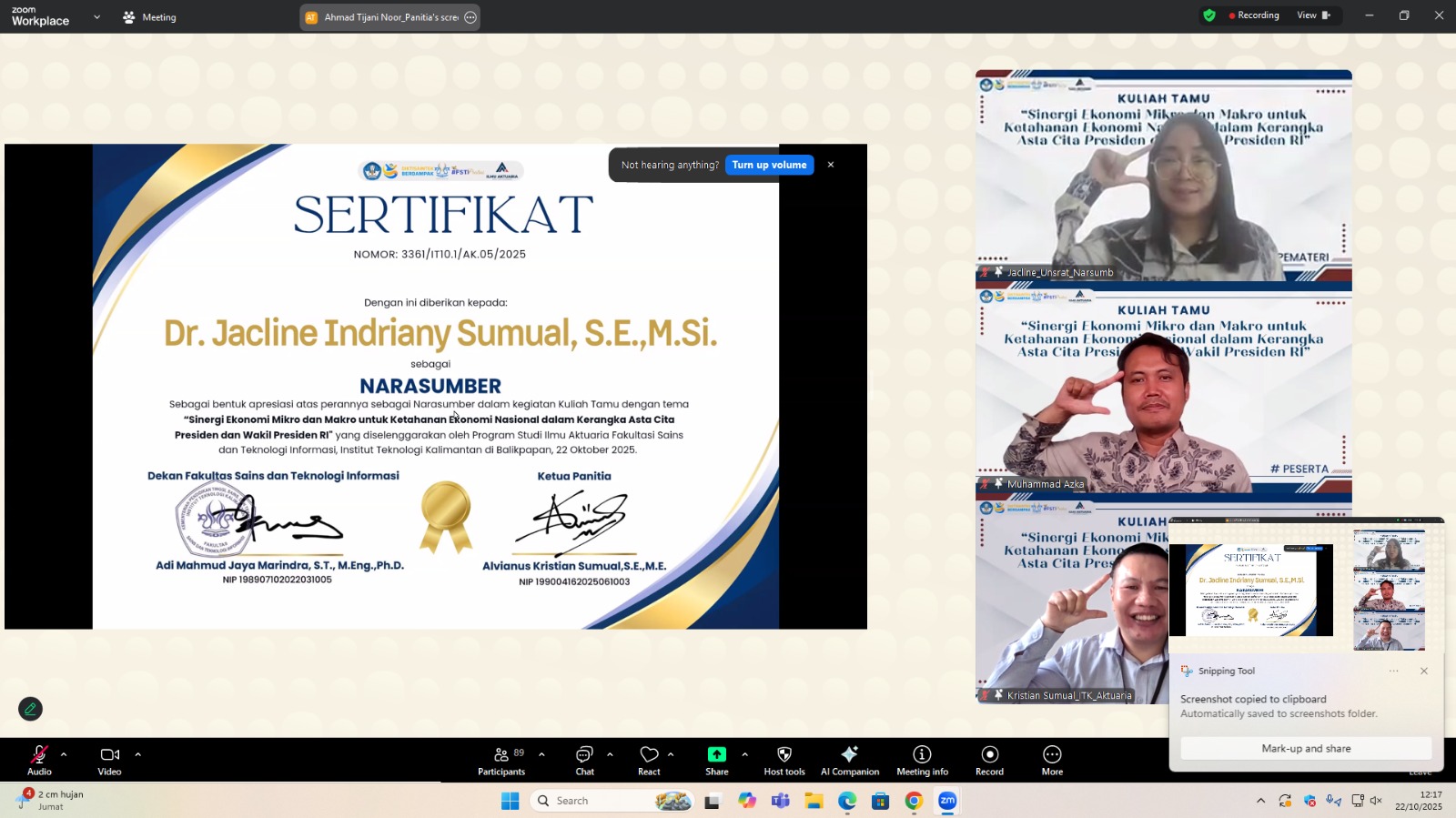
Task: Open the Participants panel
Action: 502,760
